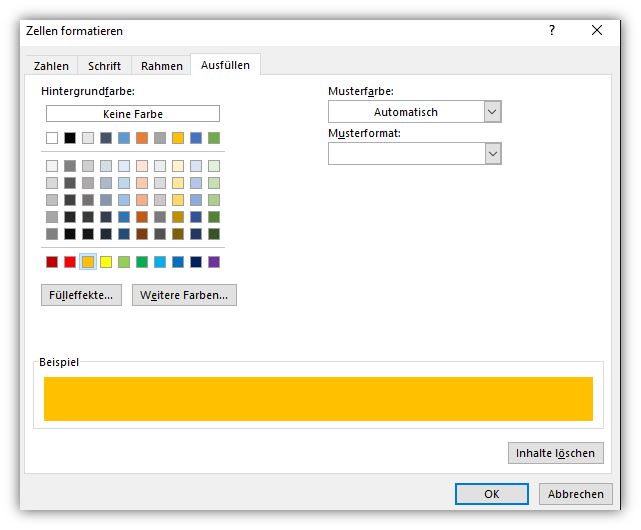
Task: Pick the selected gold-orange standard color
Action: coord(88,262)
